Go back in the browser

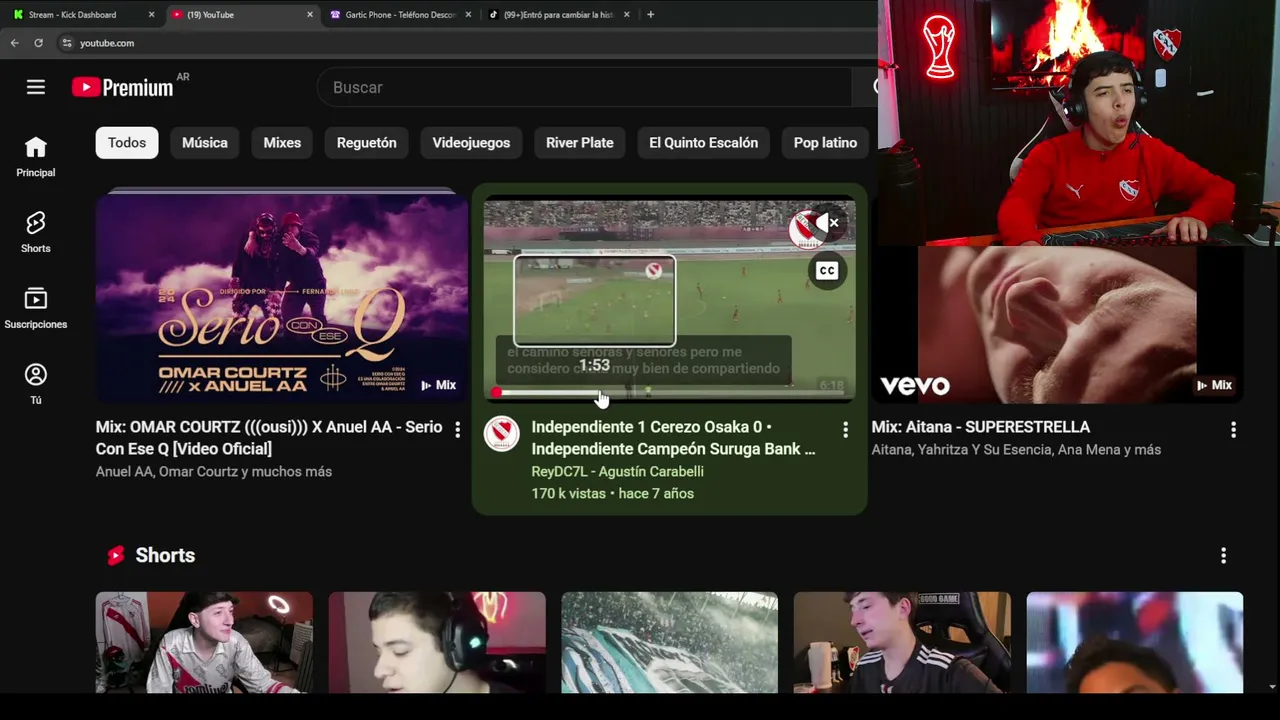point(14,43)
